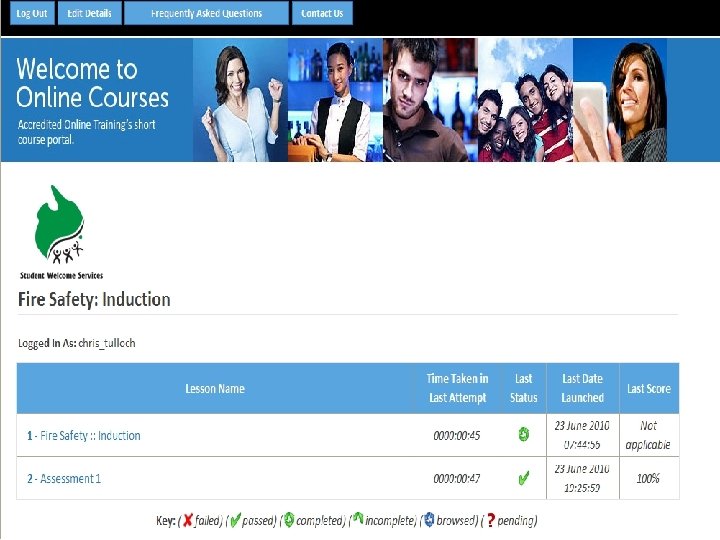The image size is (720, 540).
Task: Click the banner photo of the bearded man
Action: click(x=430, y=100)
